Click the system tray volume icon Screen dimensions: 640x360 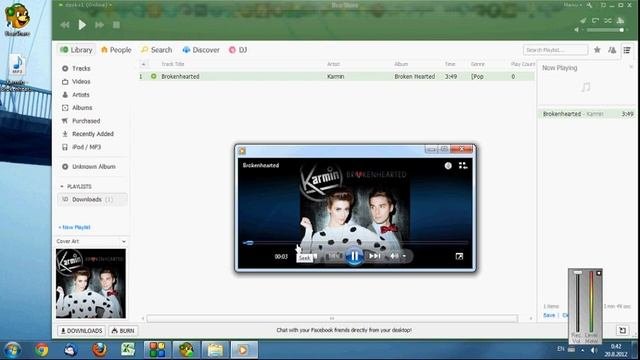click(594, 350)
